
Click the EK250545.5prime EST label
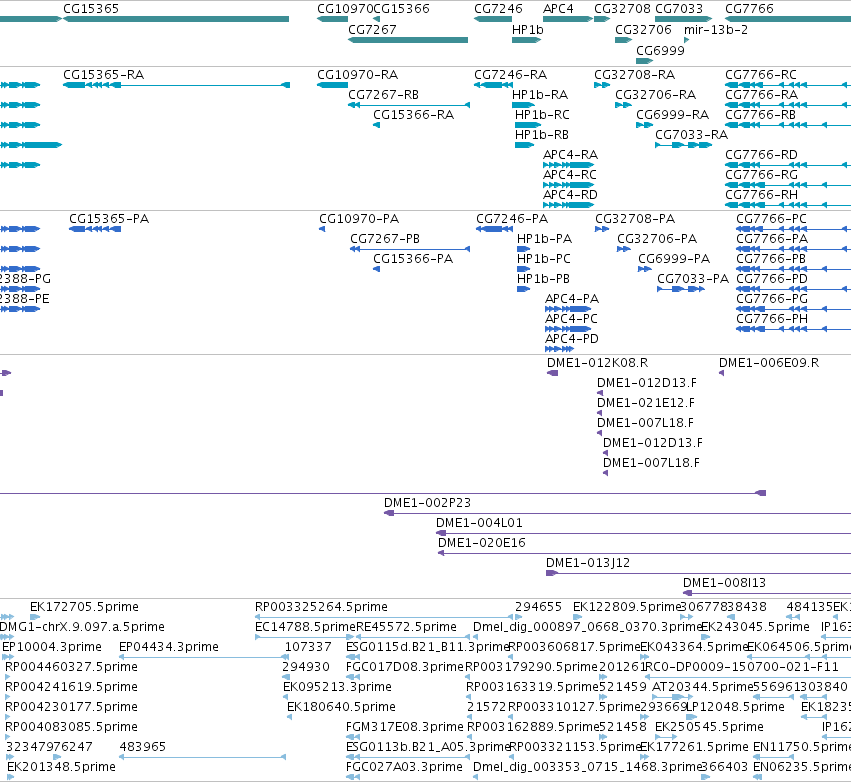tap(709, 727)
